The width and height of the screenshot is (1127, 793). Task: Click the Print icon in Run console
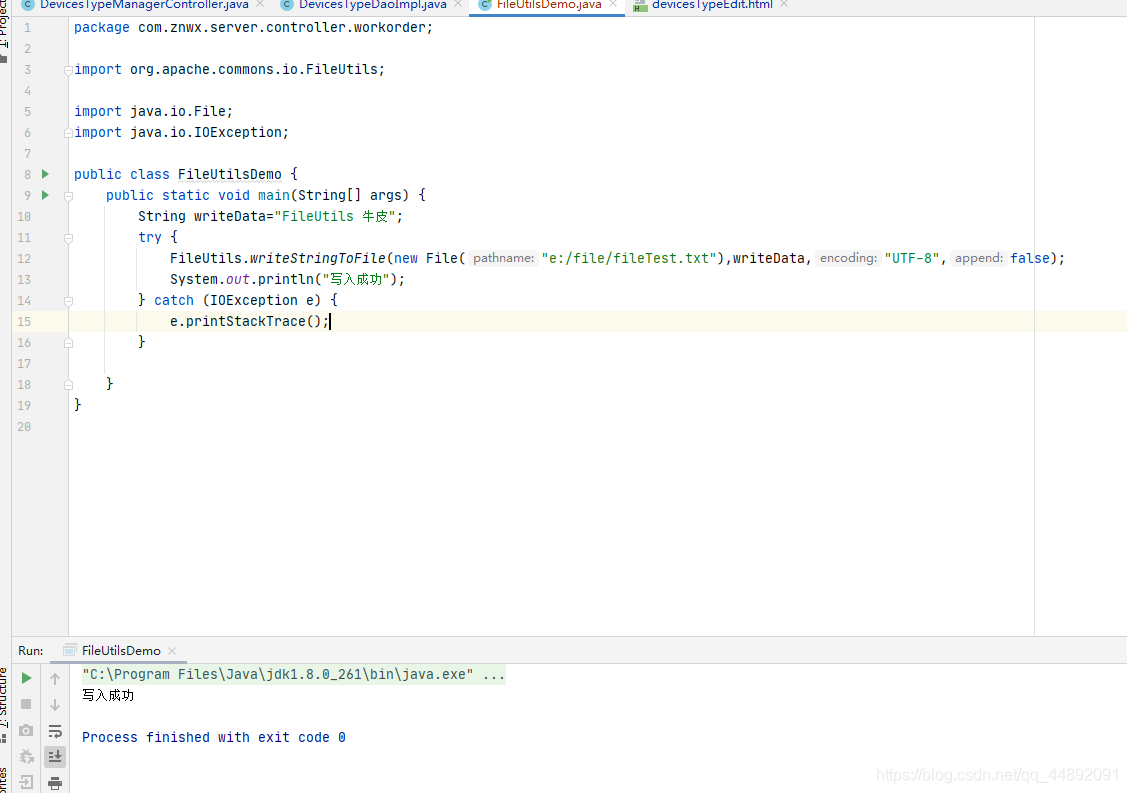click(x=55, y=782)
